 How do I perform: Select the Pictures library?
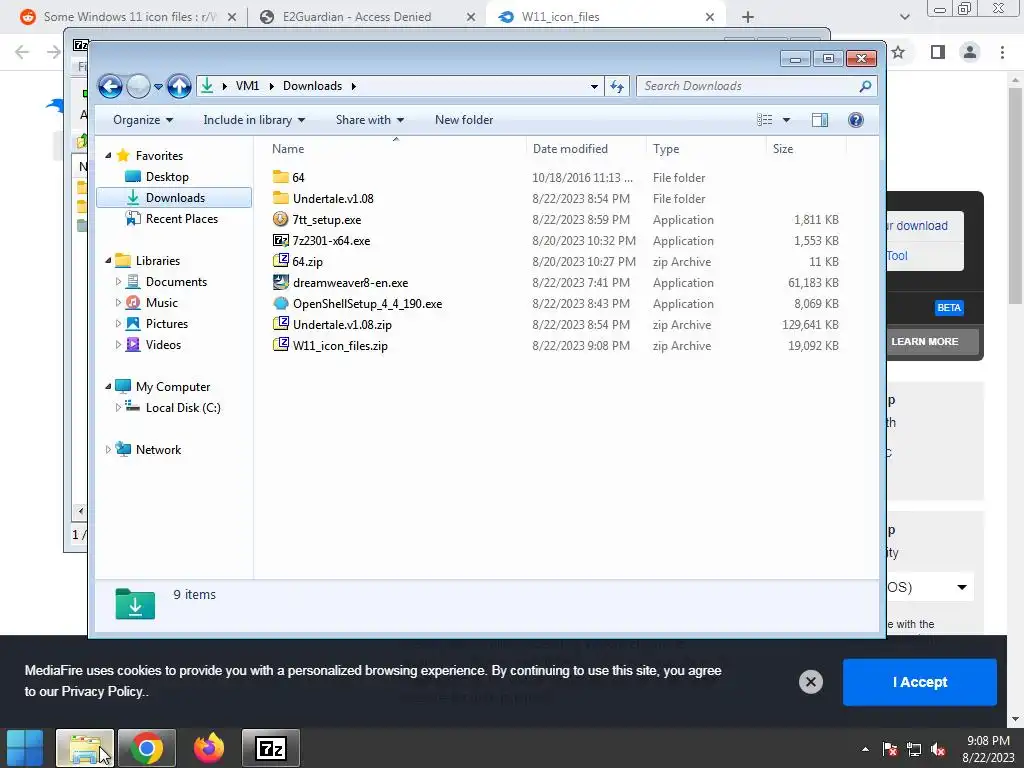click(167, 324)
